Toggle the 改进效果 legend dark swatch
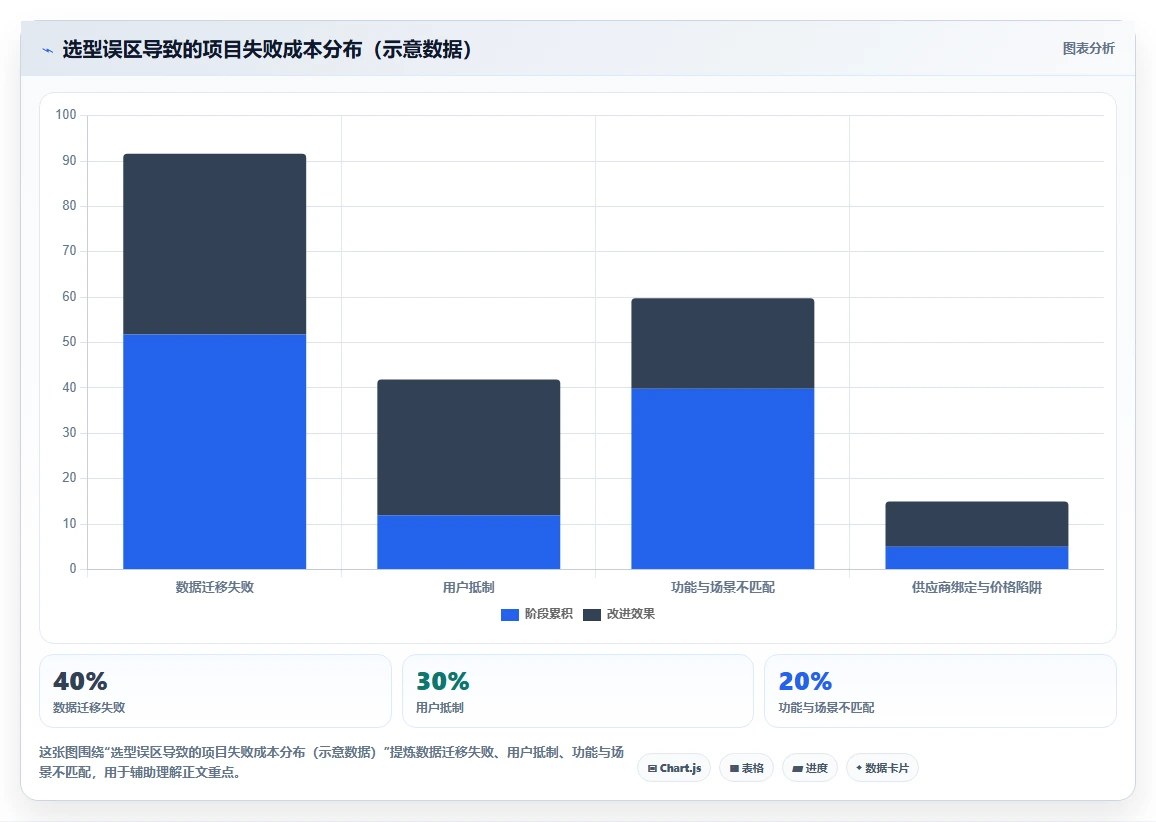Image resolution: width=1156 pixels, height=822 pixels. click(x=591, y=615)
